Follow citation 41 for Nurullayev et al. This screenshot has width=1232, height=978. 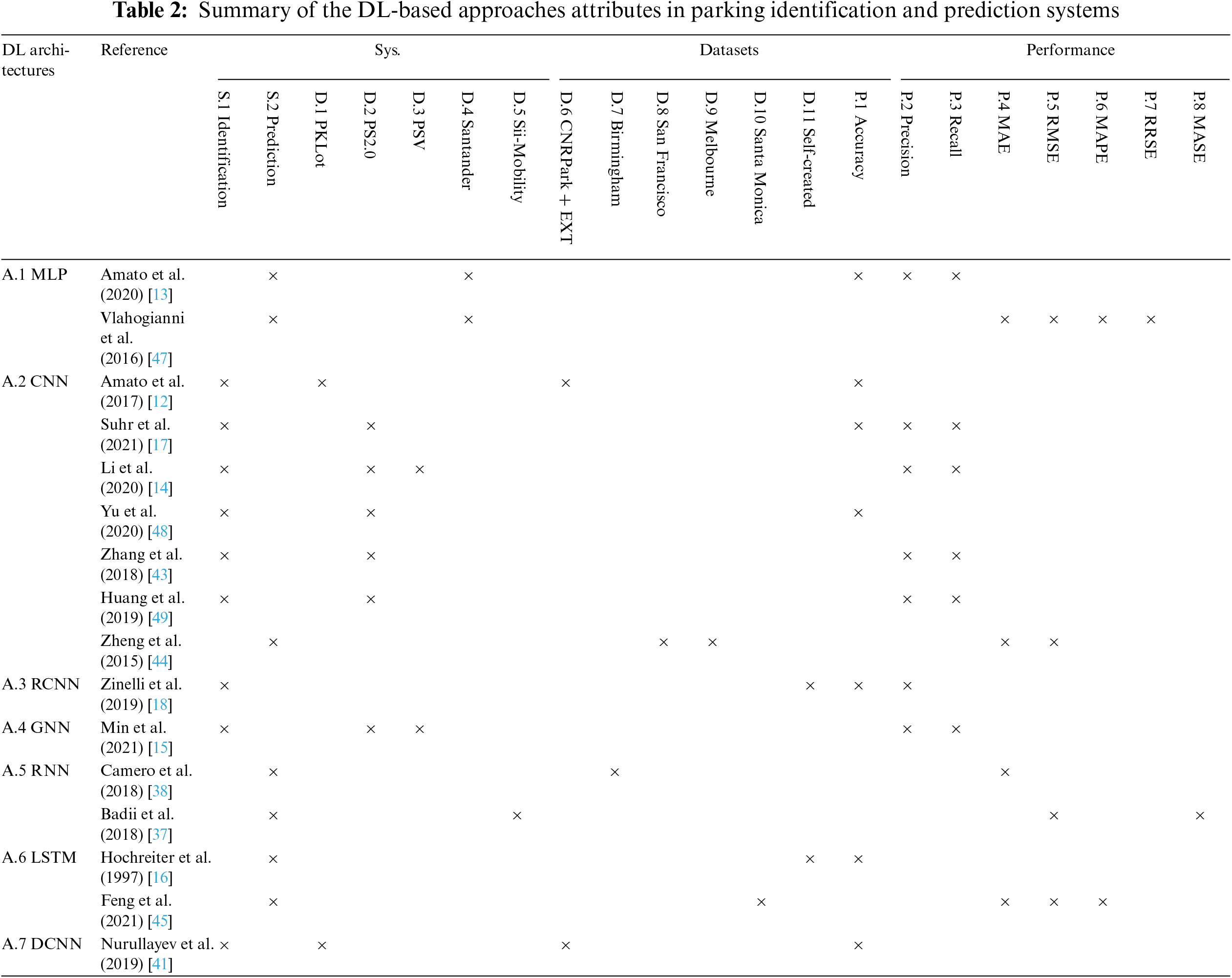point(160,964)
